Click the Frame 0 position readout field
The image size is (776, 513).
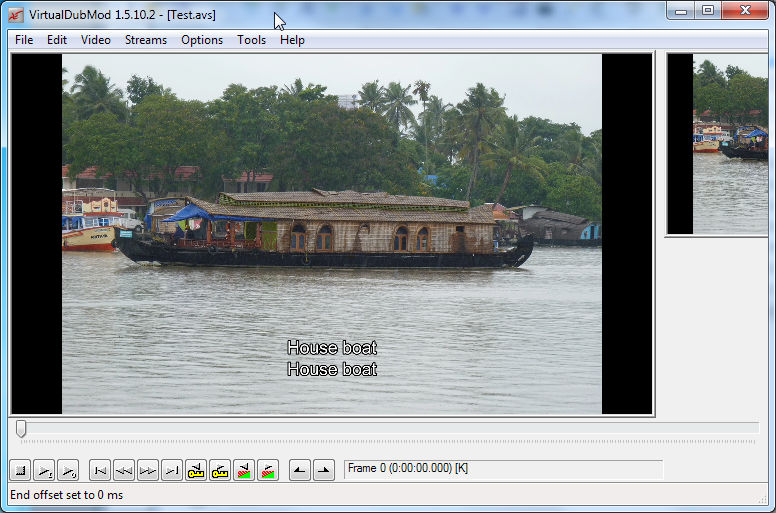503,469
